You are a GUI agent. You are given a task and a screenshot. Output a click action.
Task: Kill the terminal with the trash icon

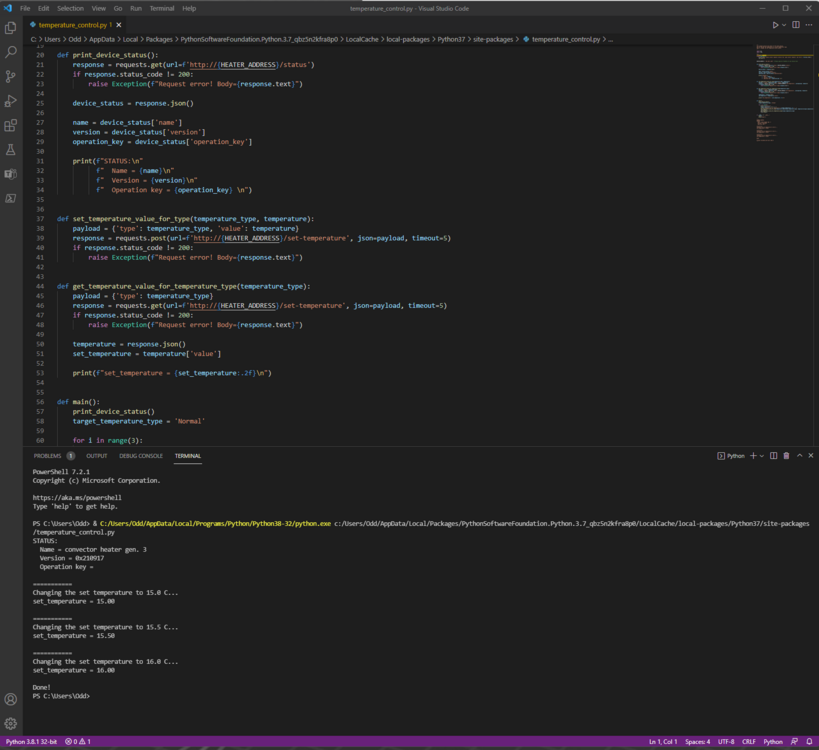[x=786, y=456]
